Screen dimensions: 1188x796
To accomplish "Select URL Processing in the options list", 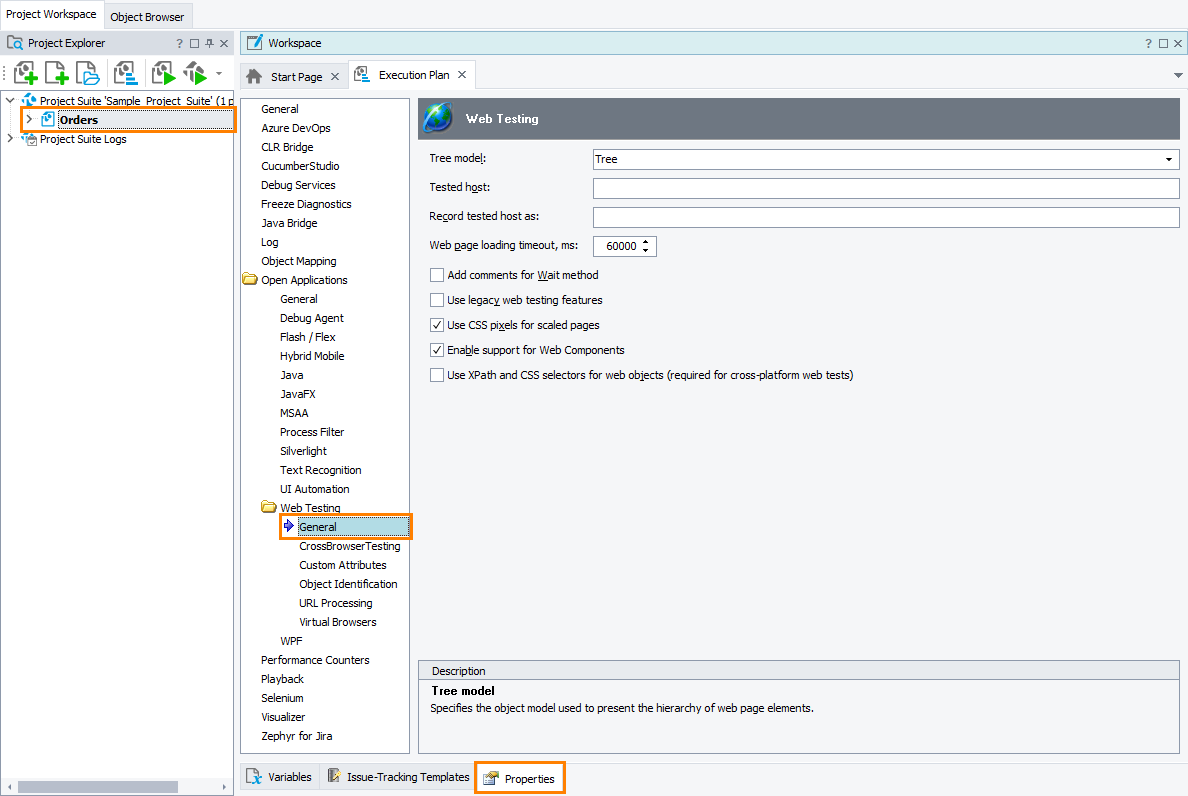I will tap(336, 603).
